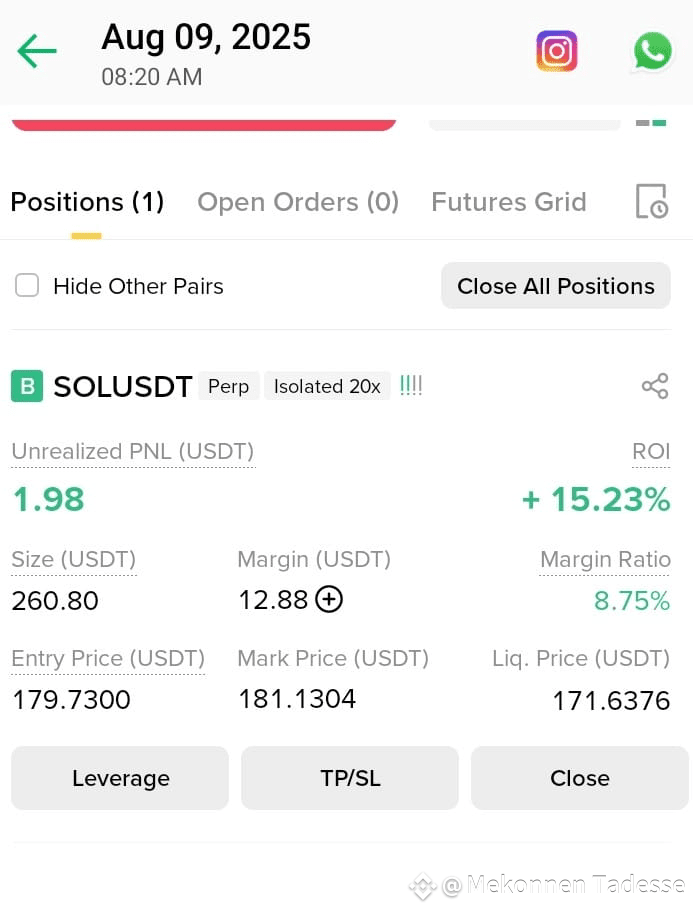
Task: Open the Instagram share icon
Action: [x=556, y=51]
